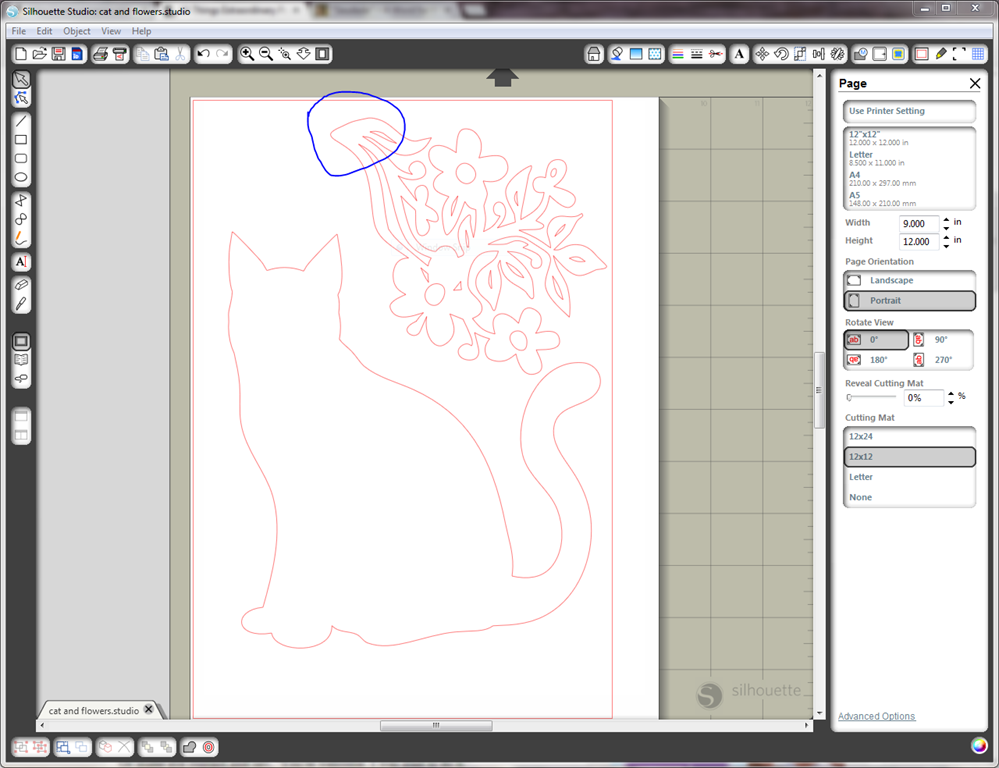This screenshot has width=999, height=768.
Task: Open the color wheel icon
Action: point(979,745)
